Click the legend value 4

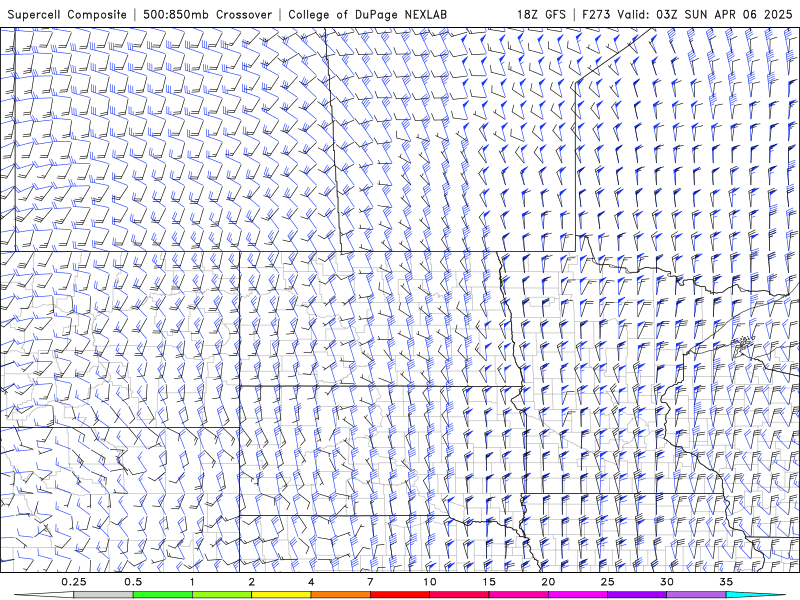[x=311, y=582]
